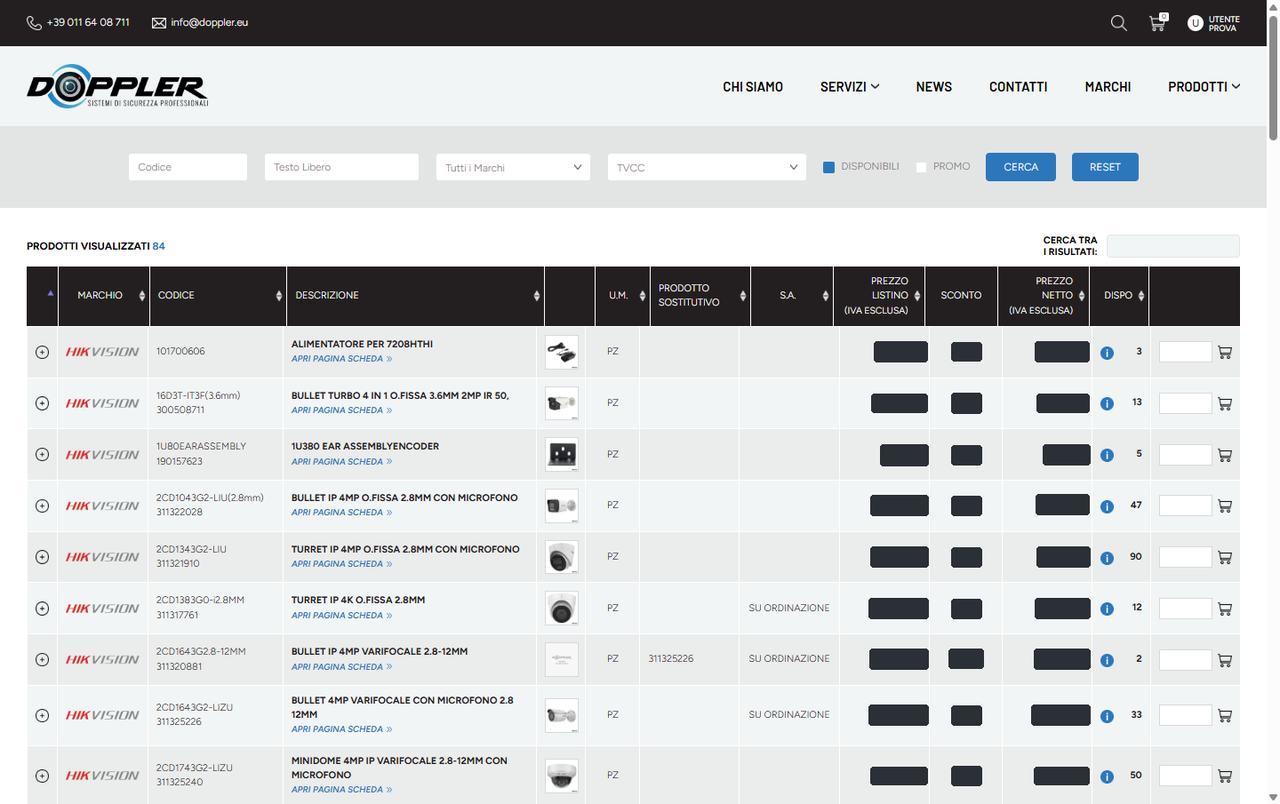This screenshot has height=804, width=1280.
Task: Click the phone icon in top bar
Action: [34, 23]
